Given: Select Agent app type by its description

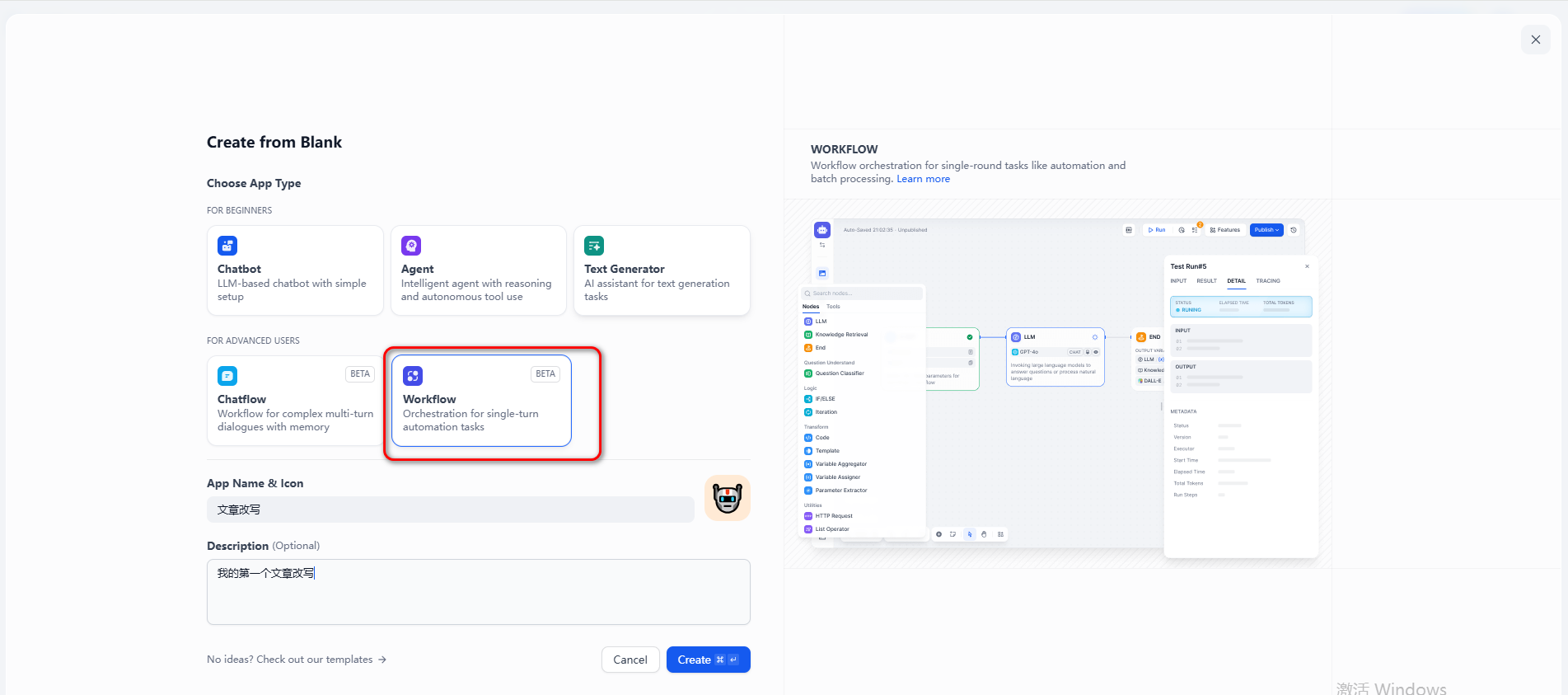Looking at the screenshot, I should (x=475, y=290).
